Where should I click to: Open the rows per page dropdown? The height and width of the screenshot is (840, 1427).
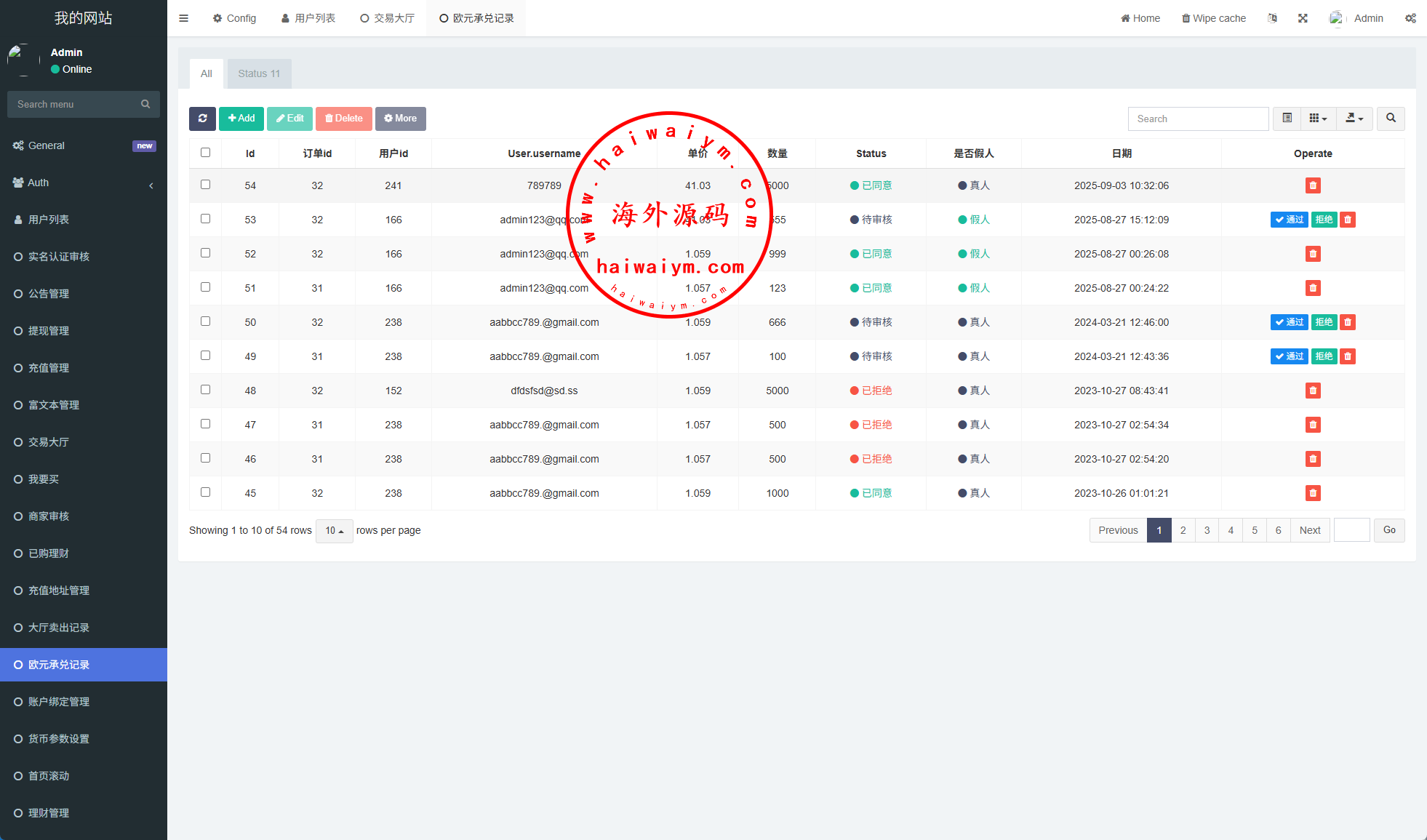(x=334, y=531)
